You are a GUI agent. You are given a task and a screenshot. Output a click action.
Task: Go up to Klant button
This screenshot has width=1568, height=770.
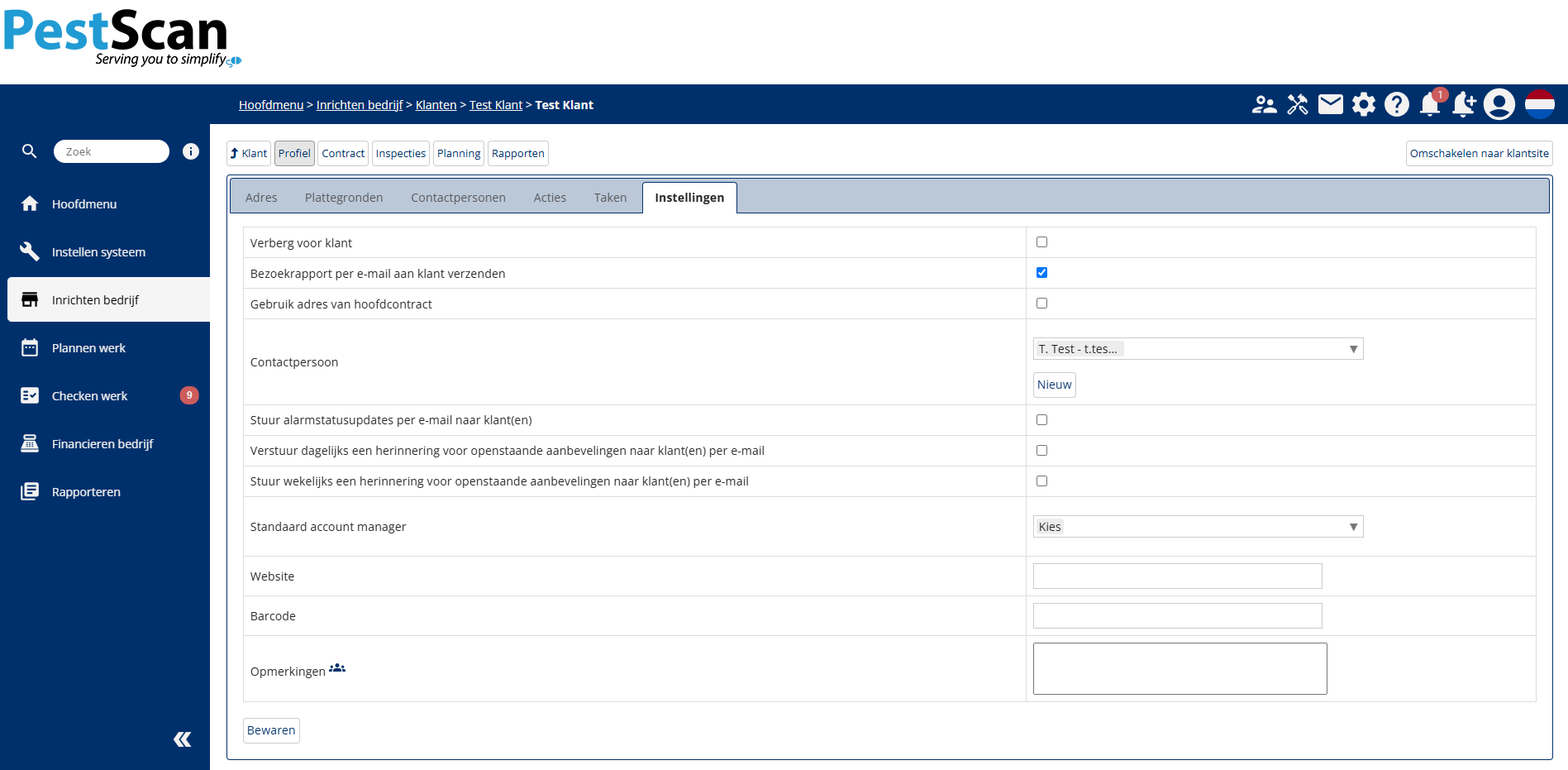pyautogui.click(x=249, y=153)
